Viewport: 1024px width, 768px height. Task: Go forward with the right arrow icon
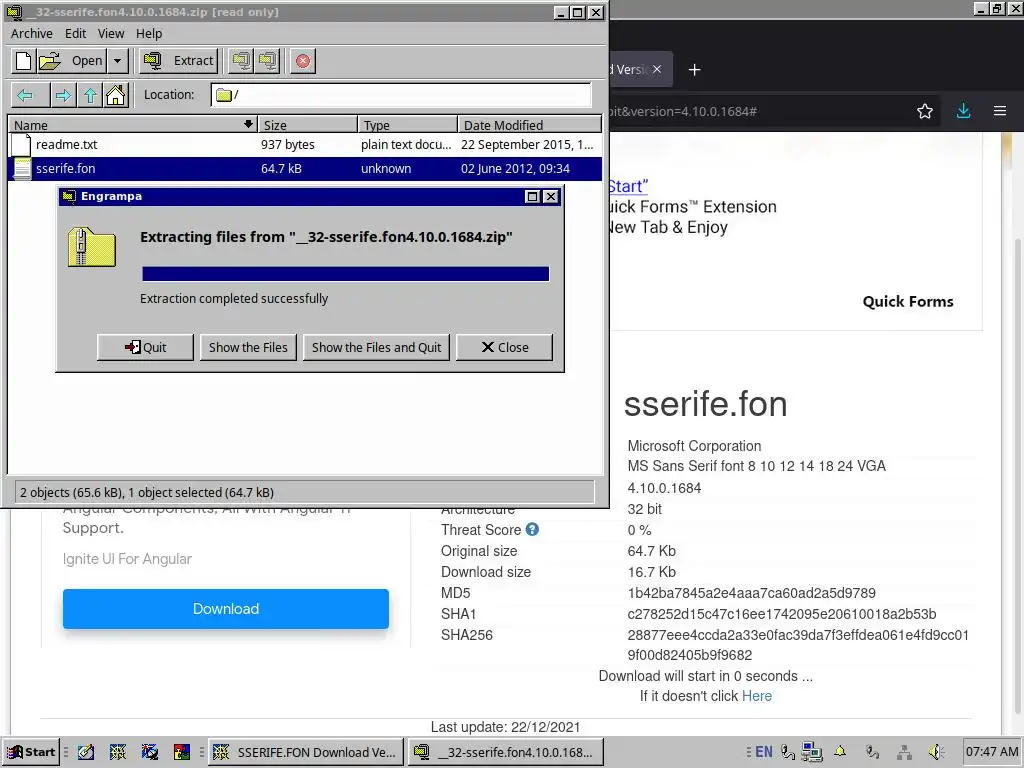click(63, 95)
